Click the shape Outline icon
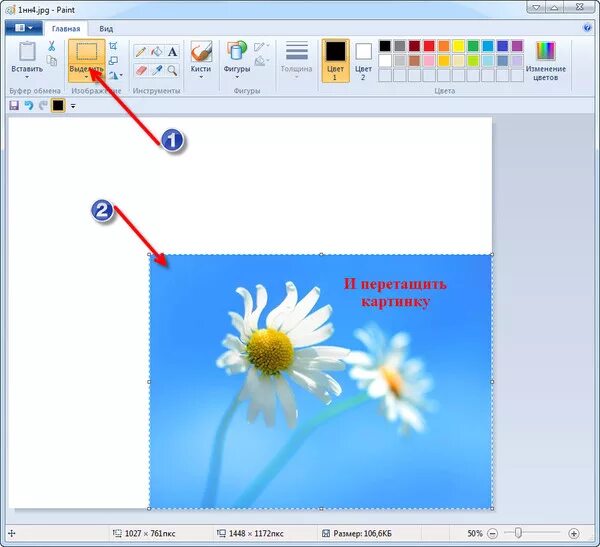Viewport: 600px width, 547px height. (x=259, y=47)
